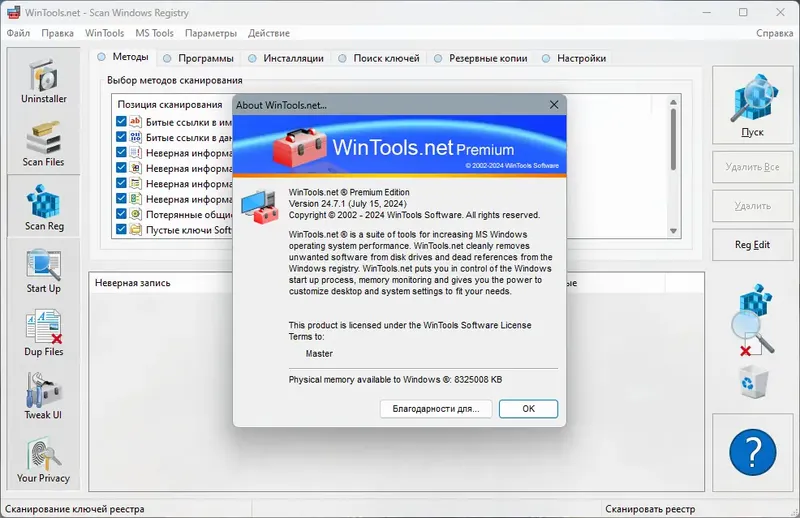Click the blue question mark help icon

tap(753, 452)
